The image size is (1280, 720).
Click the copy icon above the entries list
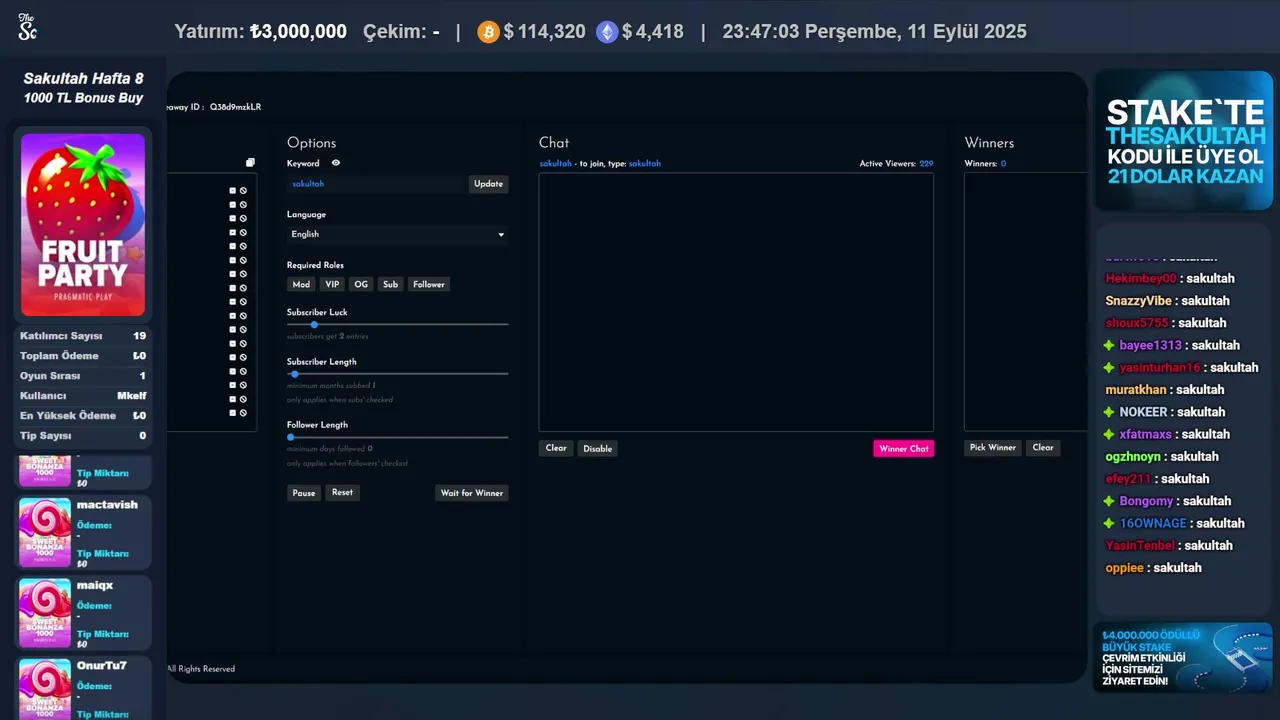tap(250, 163)
